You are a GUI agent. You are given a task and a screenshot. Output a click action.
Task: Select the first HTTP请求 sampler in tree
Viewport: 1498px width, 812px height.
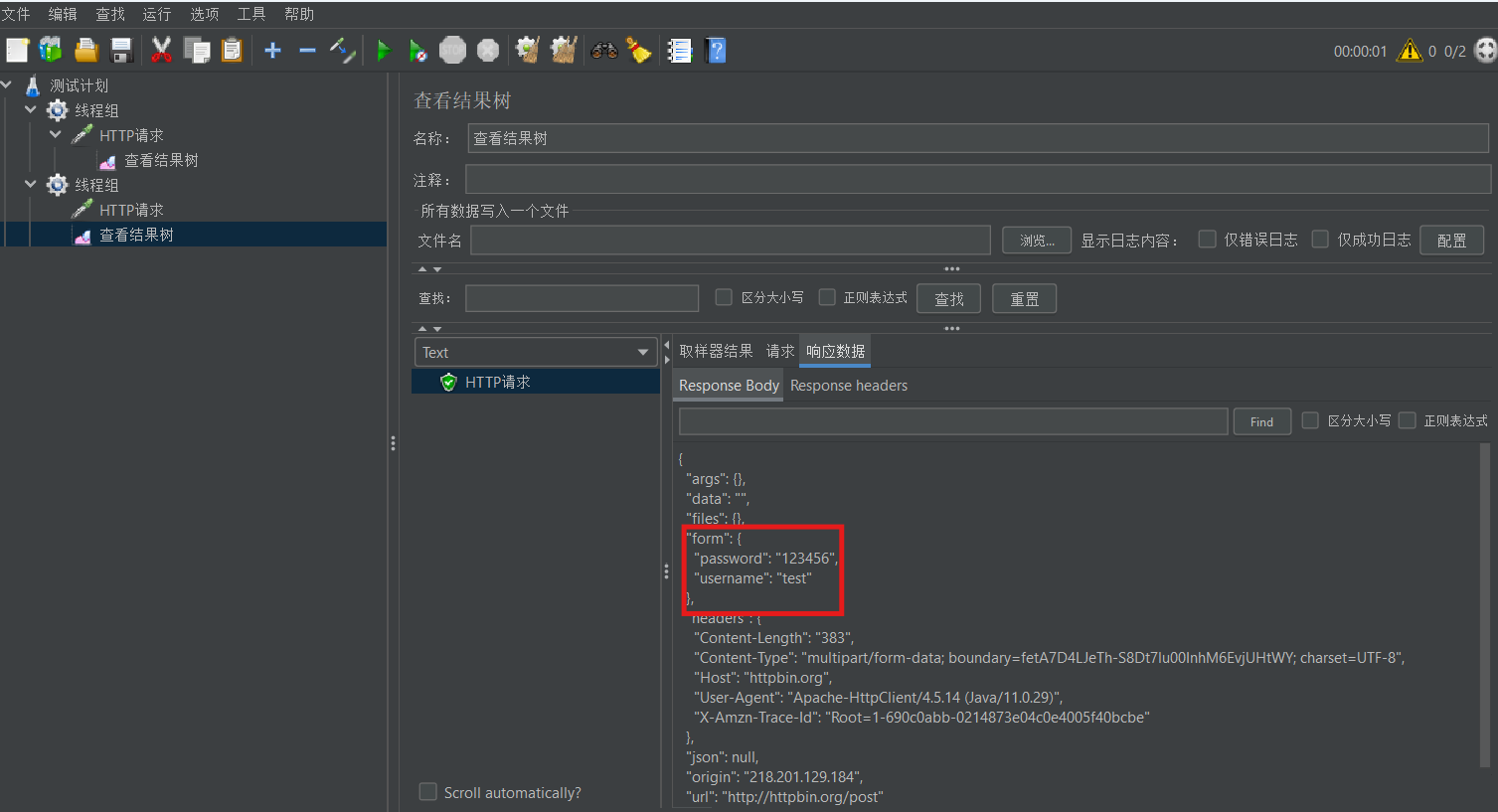[x=131, y=135]
